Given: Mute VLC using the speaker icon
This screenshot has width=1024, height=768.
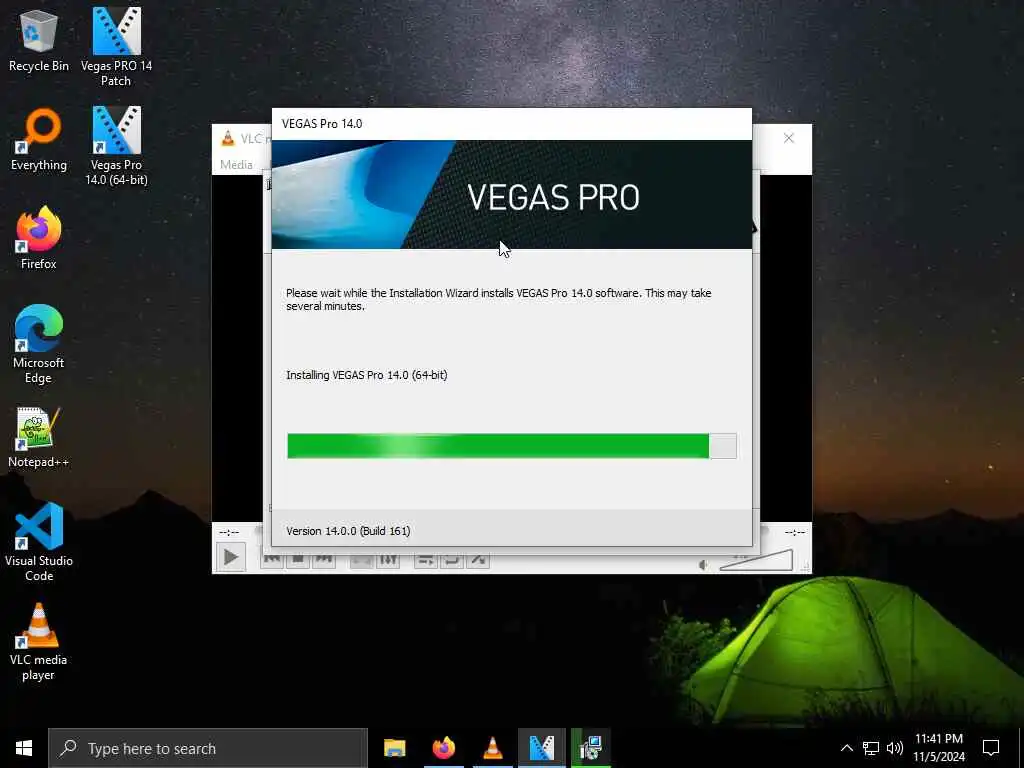Looking at the screenshot, I should coord(703,564).
